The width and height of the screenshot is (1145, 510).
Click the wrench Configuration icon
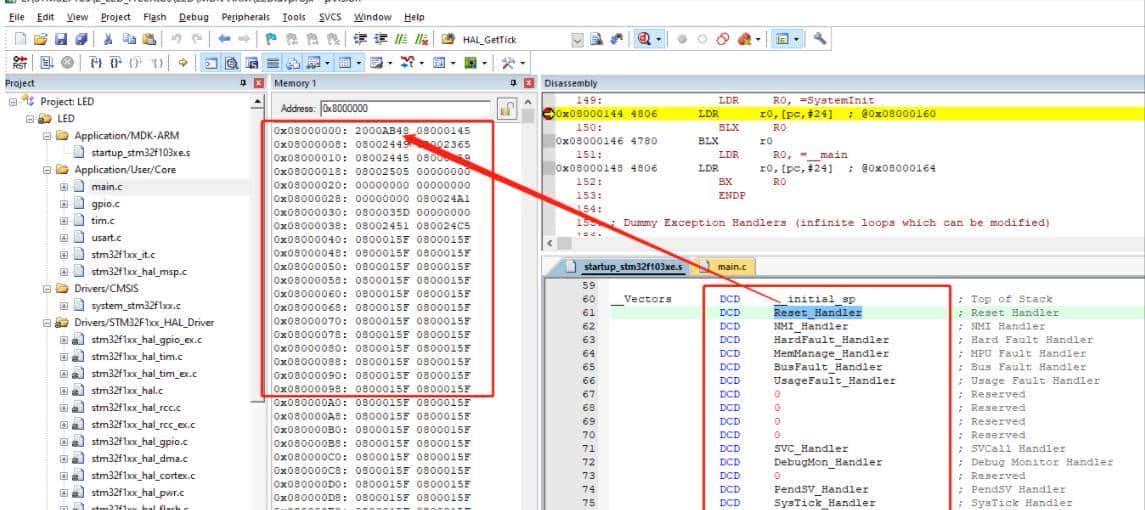click(821, 39)
